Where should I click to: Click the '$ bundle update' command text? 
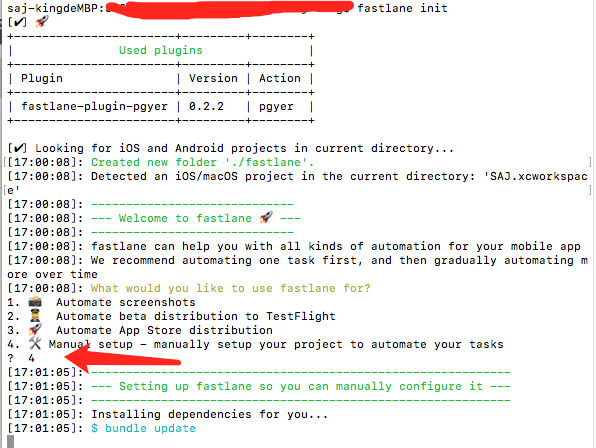143,428
